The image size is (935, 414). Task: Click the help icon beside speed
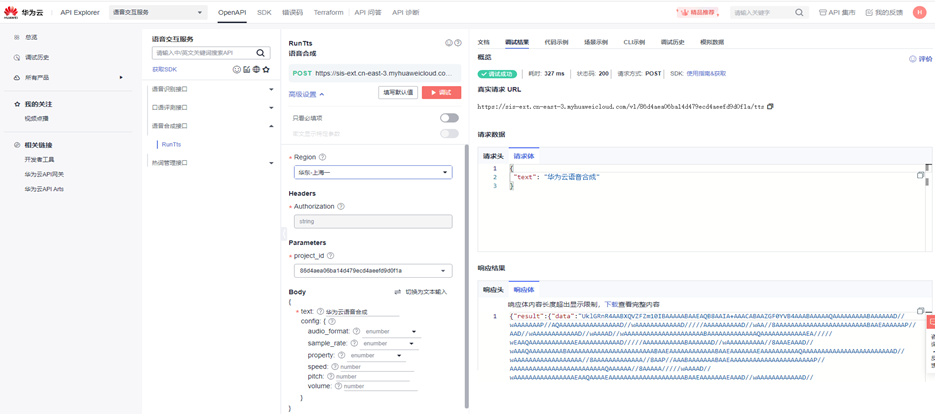335,367
